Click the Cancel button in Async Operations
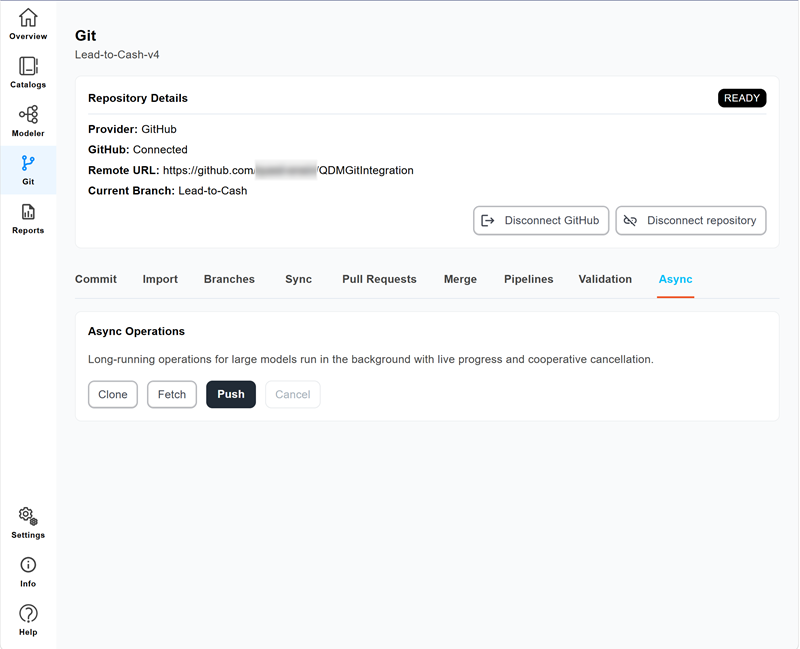The image size is (800, 649). coord(293,394)
